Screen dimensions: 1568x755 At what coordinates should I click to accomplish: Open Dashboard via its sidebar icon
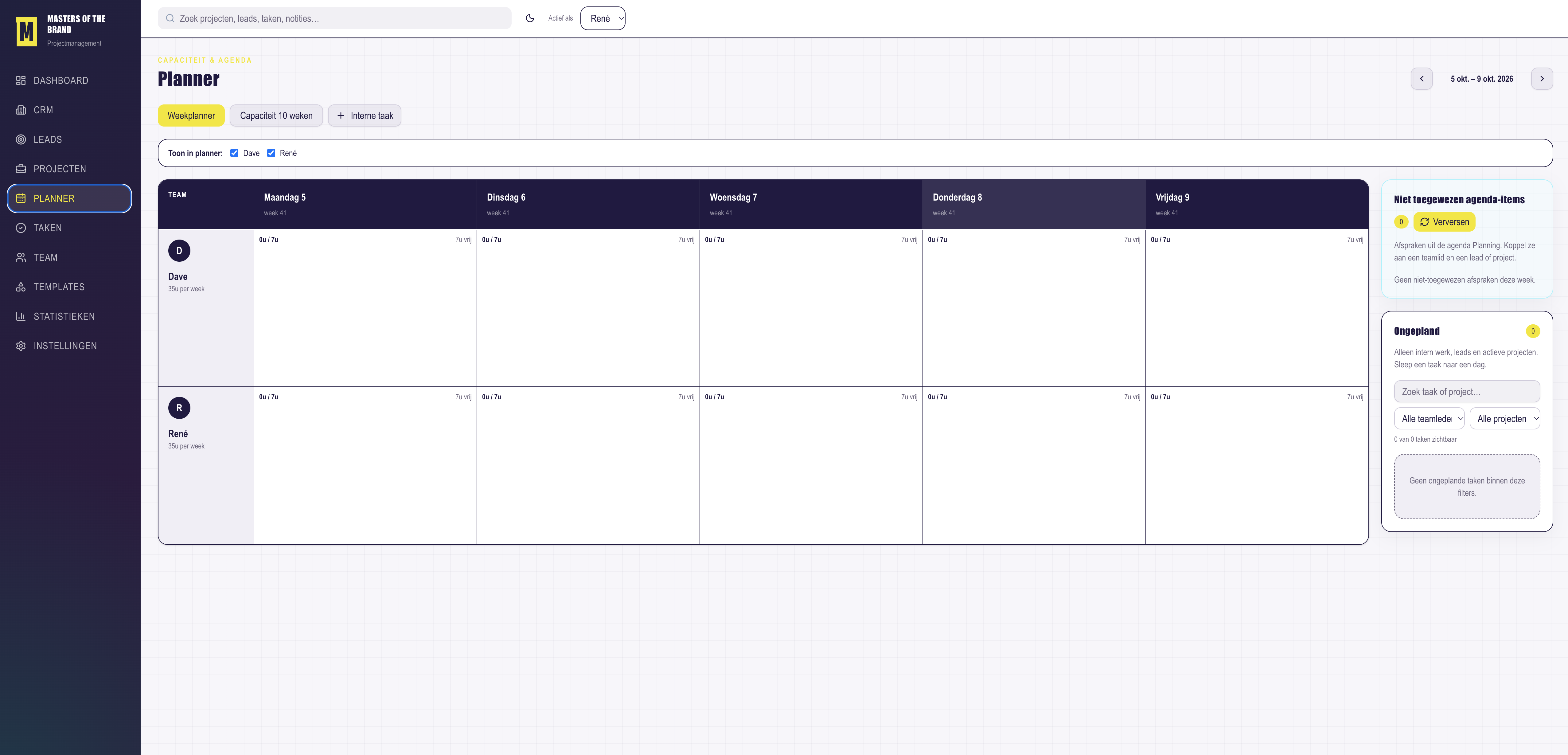pyautogui.click(x=21, y=80)
